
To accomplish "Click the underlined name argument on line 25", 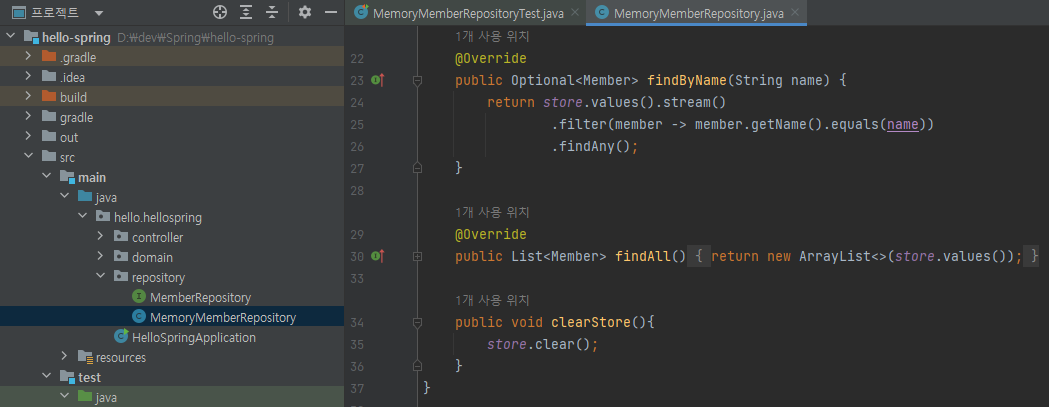I will pyautogui.click(x=902, y=125).
